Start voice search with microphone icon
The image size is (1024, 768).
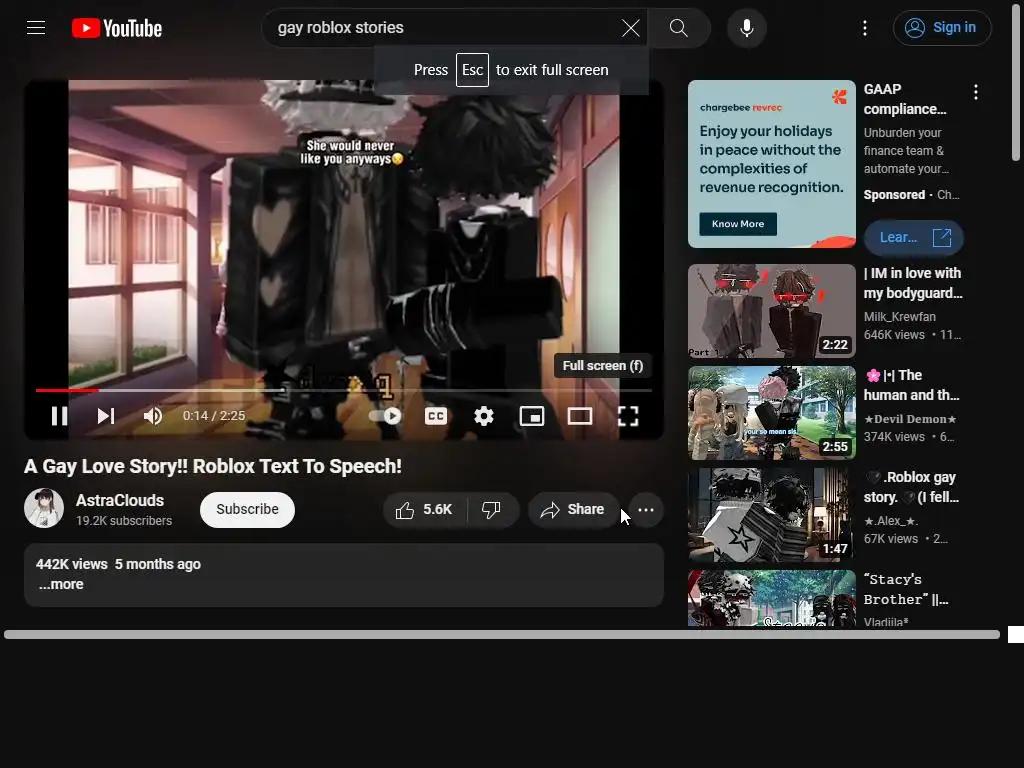tap(746, 28)
